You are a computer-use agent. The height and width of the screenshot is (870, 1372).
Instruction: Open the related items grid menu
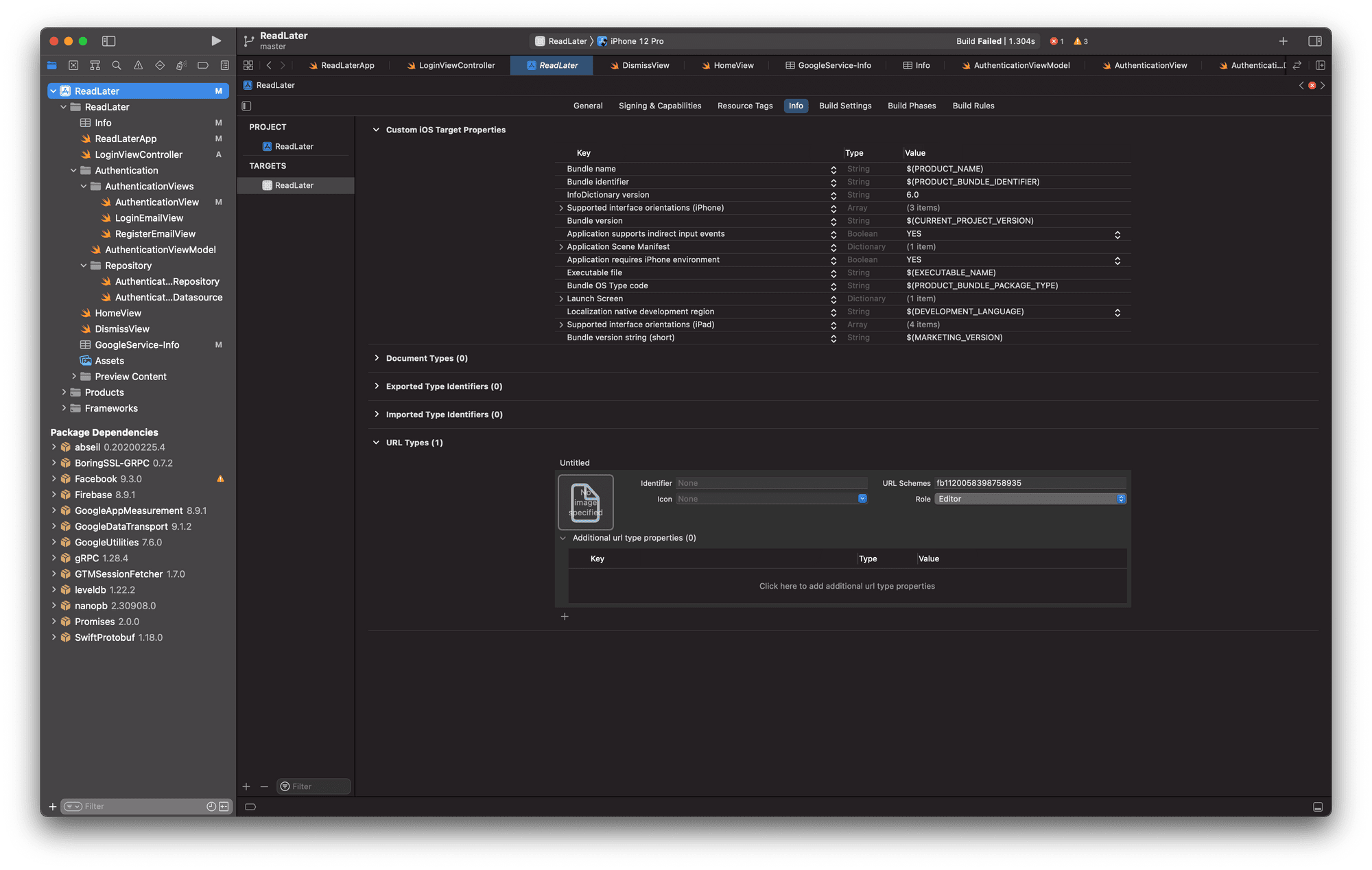pos(248,65)
